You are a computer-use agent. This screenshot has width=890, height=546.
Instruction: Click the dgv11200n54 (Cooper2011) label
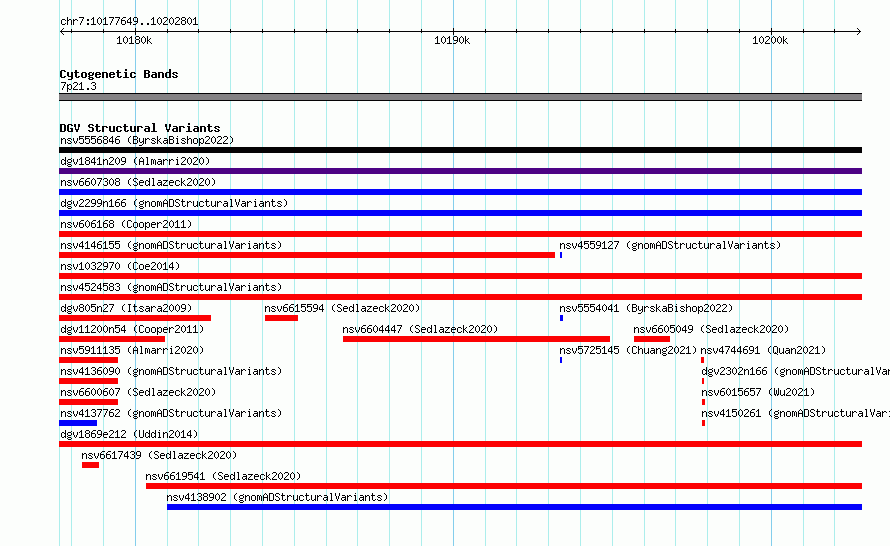[132, 329]
